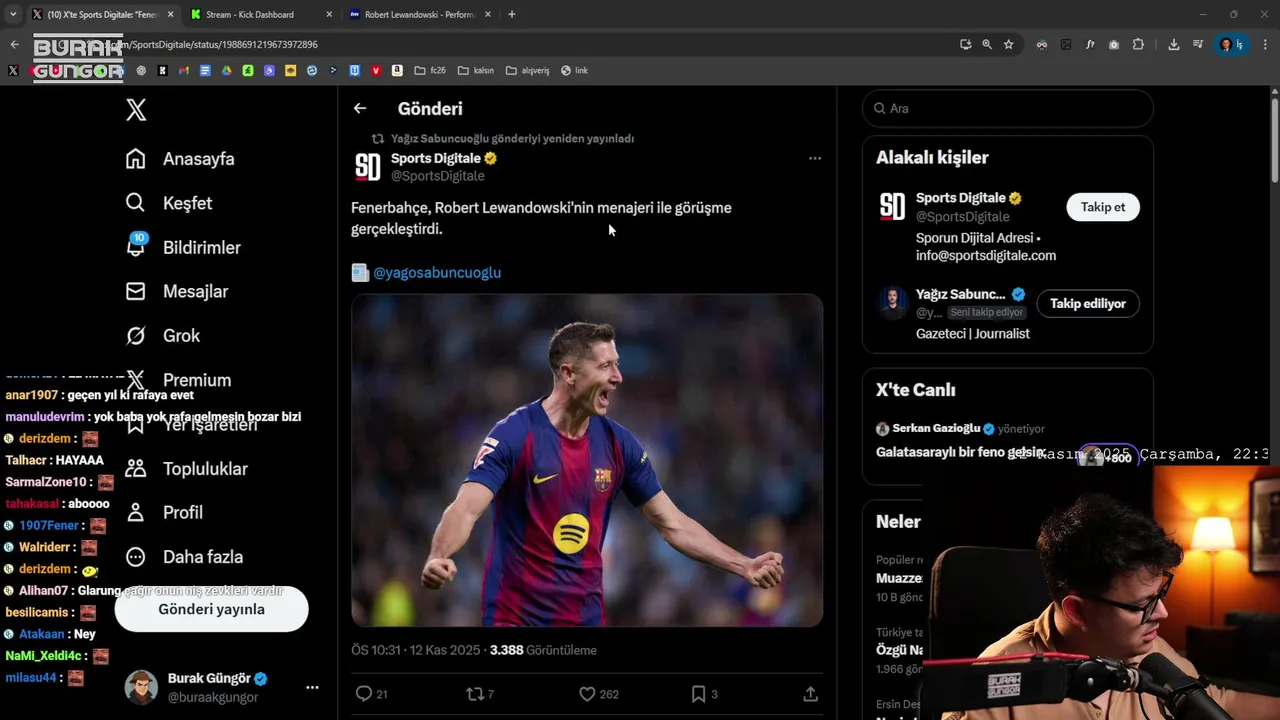1280x720 pixels.
Task: Click the repost icon with 7 count
Action: coord(475,693)
